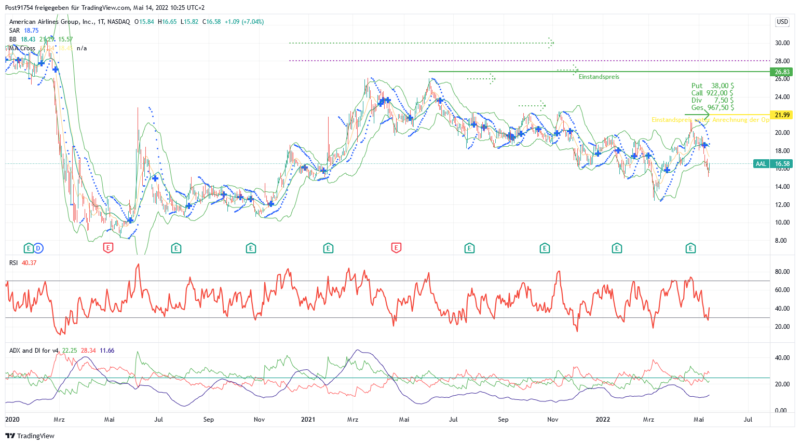800x445 pixels.
Task: Click the green 26.83 price label
Action: click(x=781, y=72)
